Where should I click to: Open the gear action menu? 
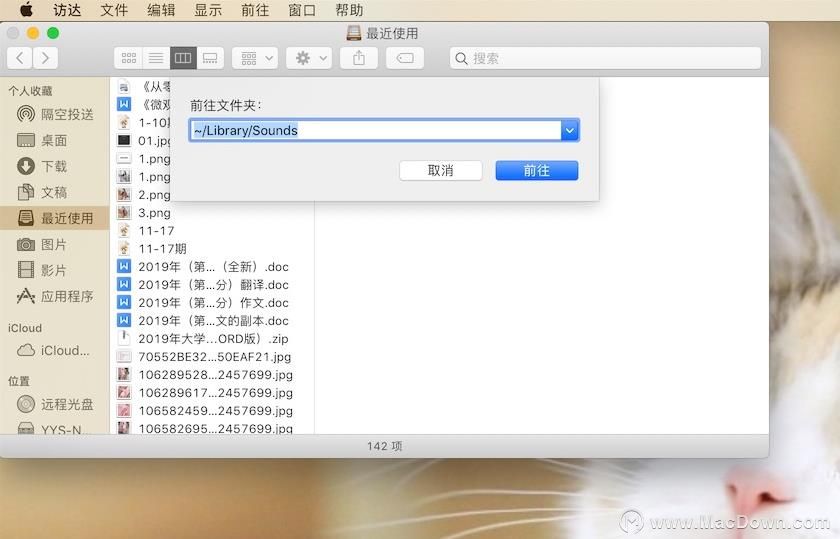(x=309, y=58)
